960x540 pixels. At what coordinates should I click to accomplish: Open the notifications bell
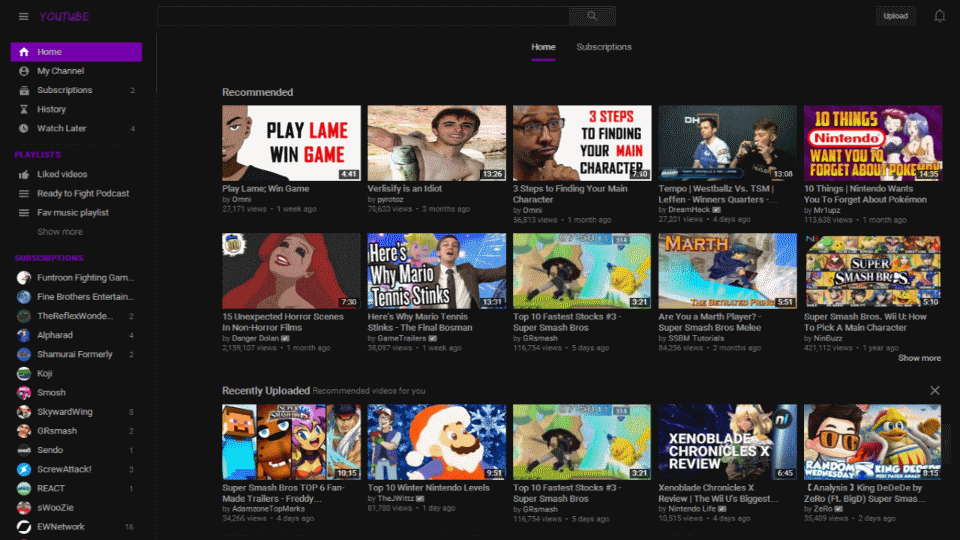[939, 17]
